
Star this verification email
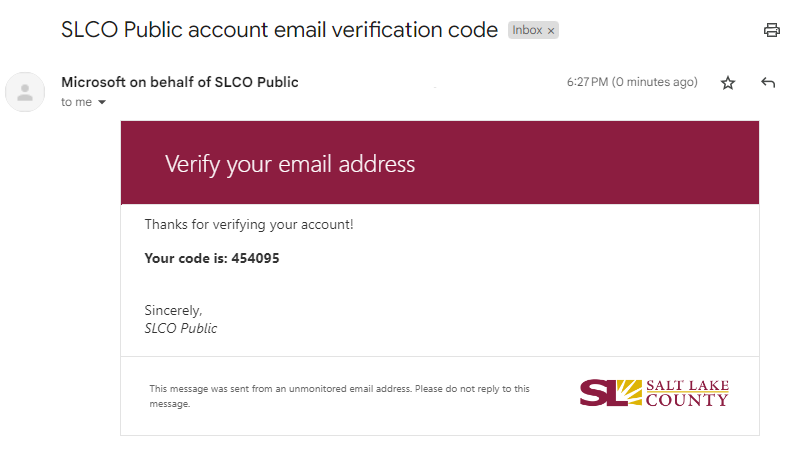(x=728, y=83)
